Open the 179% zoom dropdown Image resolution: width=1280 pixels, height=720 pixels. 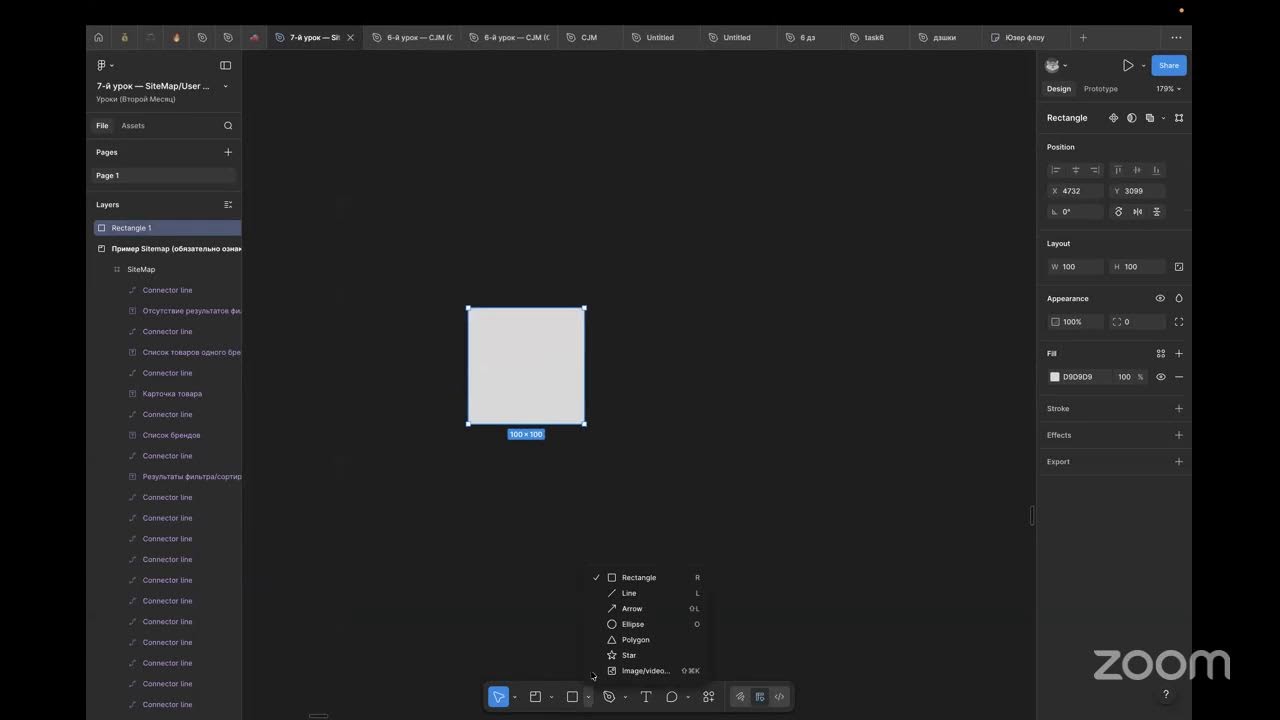tap(1168, 89)
